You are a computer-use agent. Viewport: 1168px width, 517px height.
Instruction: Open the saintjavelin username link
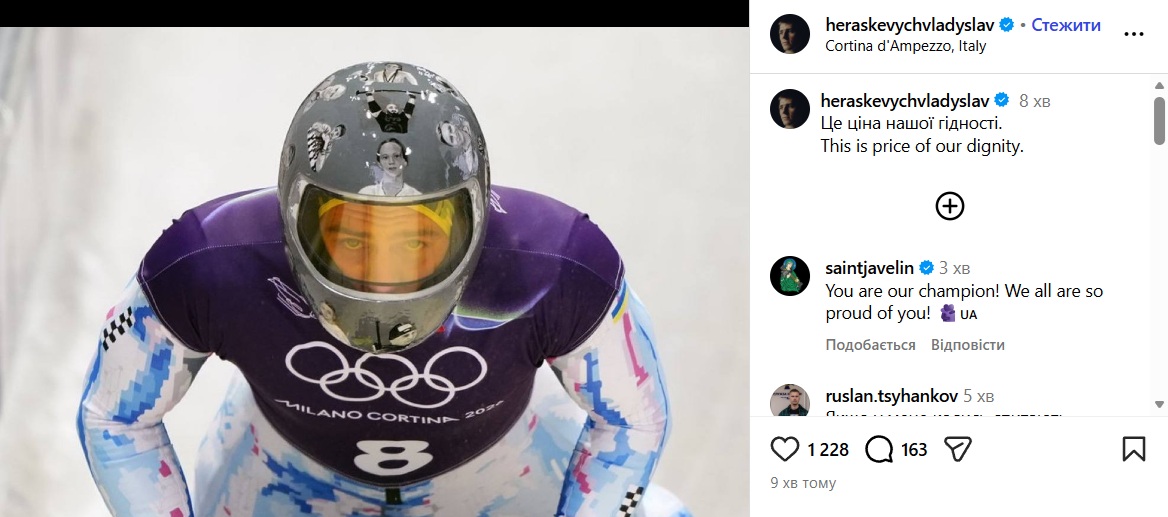pyautogui.click(x=869, y=268)
